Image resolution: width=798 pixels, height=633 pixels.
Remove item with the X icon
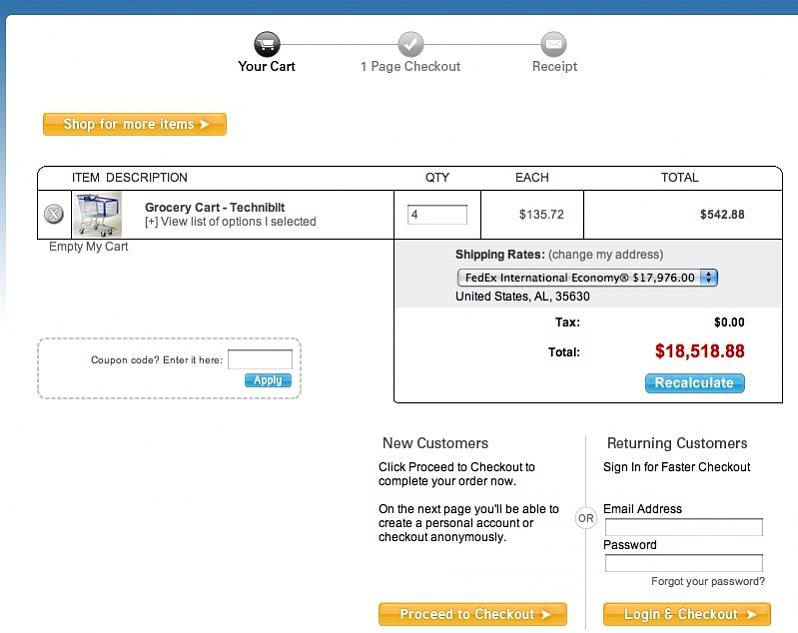pyautogui.click(x=54, y=214)
